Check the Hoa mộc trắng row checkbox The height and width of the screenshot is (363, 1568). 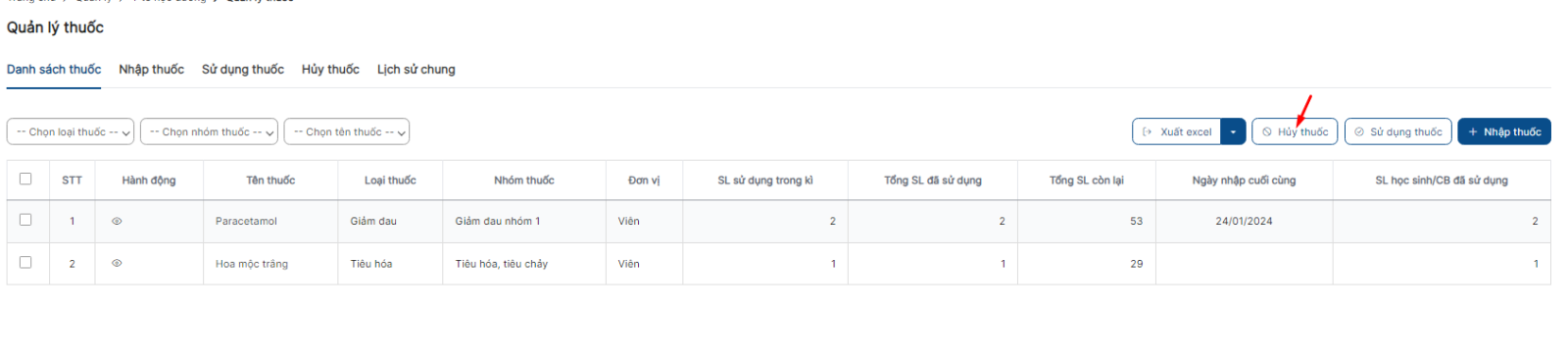[25, 262]
